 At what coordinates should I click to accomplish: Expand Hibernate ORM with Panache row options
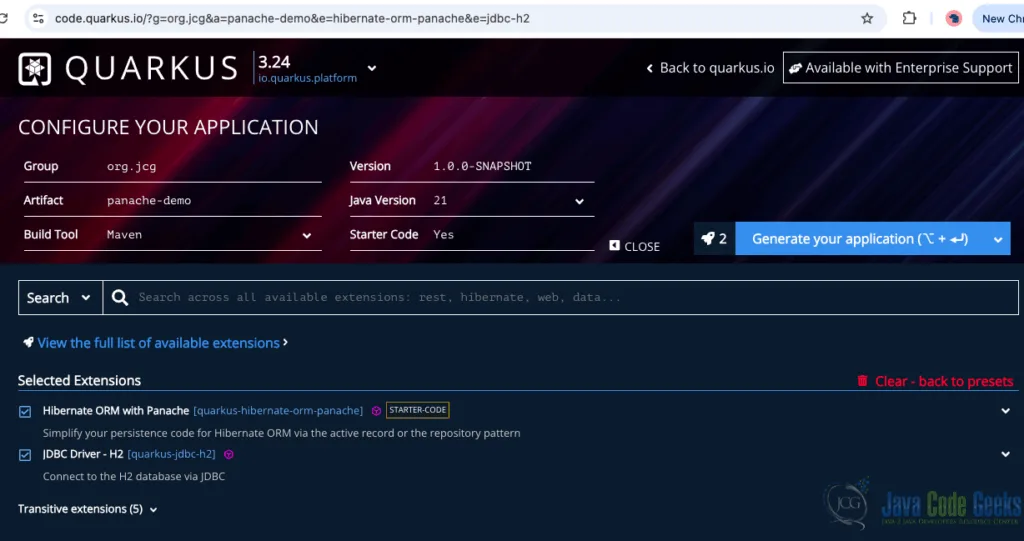(1006, 411)
